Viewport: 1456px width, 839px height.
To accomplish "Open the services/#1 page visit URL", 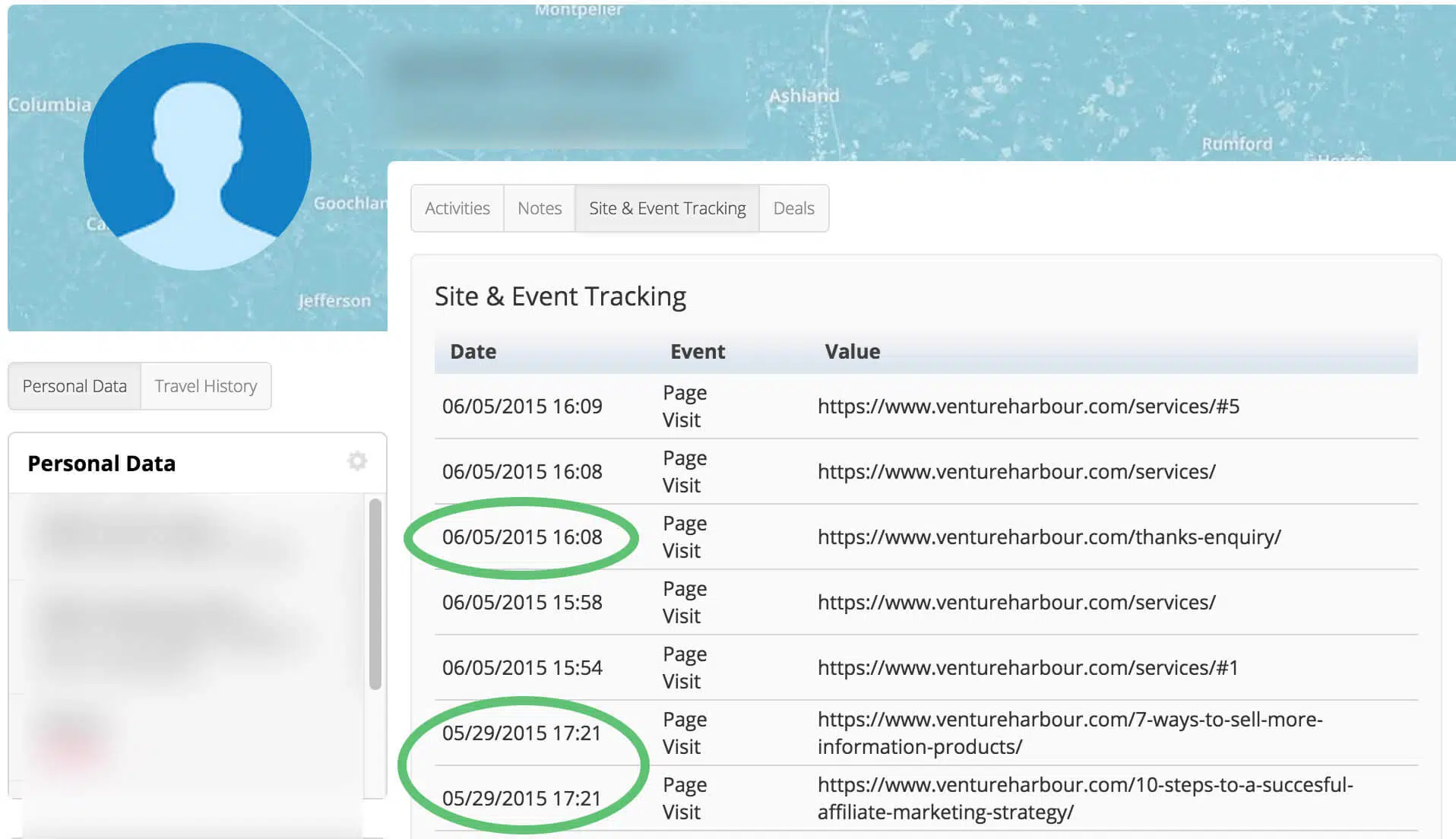I will (1027, 668).
